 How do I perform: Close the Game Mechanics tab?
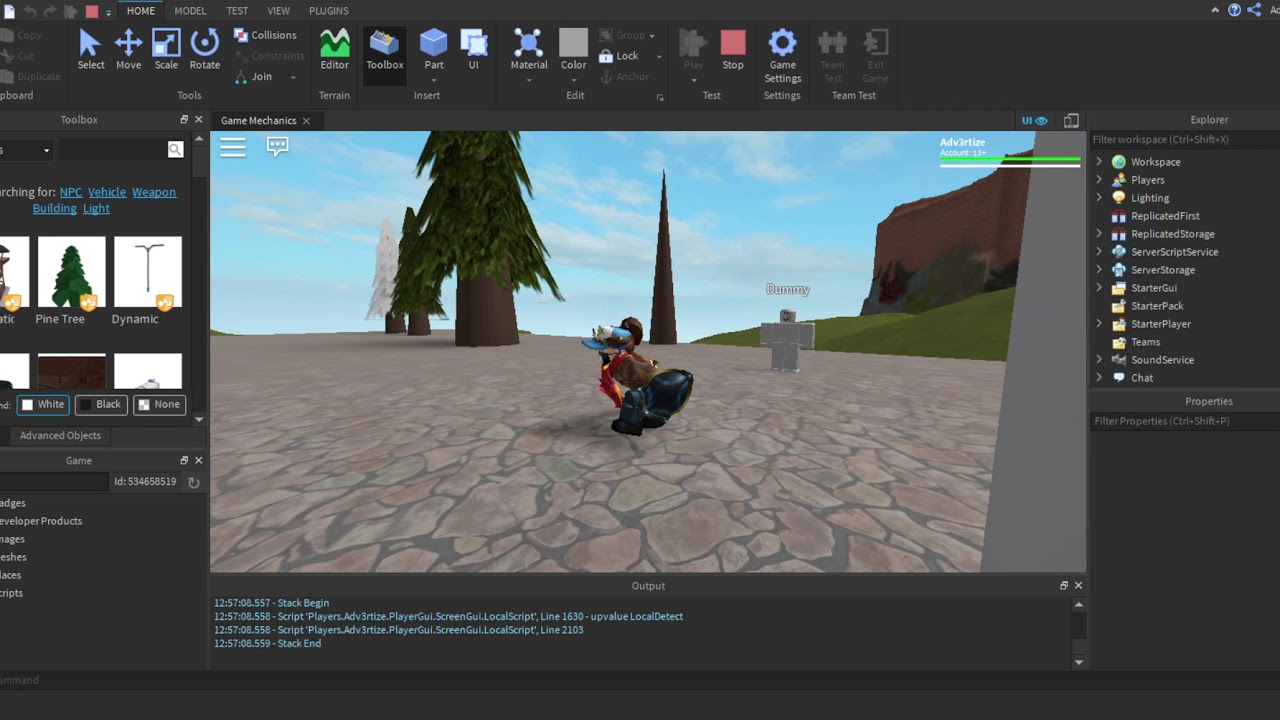306,121
